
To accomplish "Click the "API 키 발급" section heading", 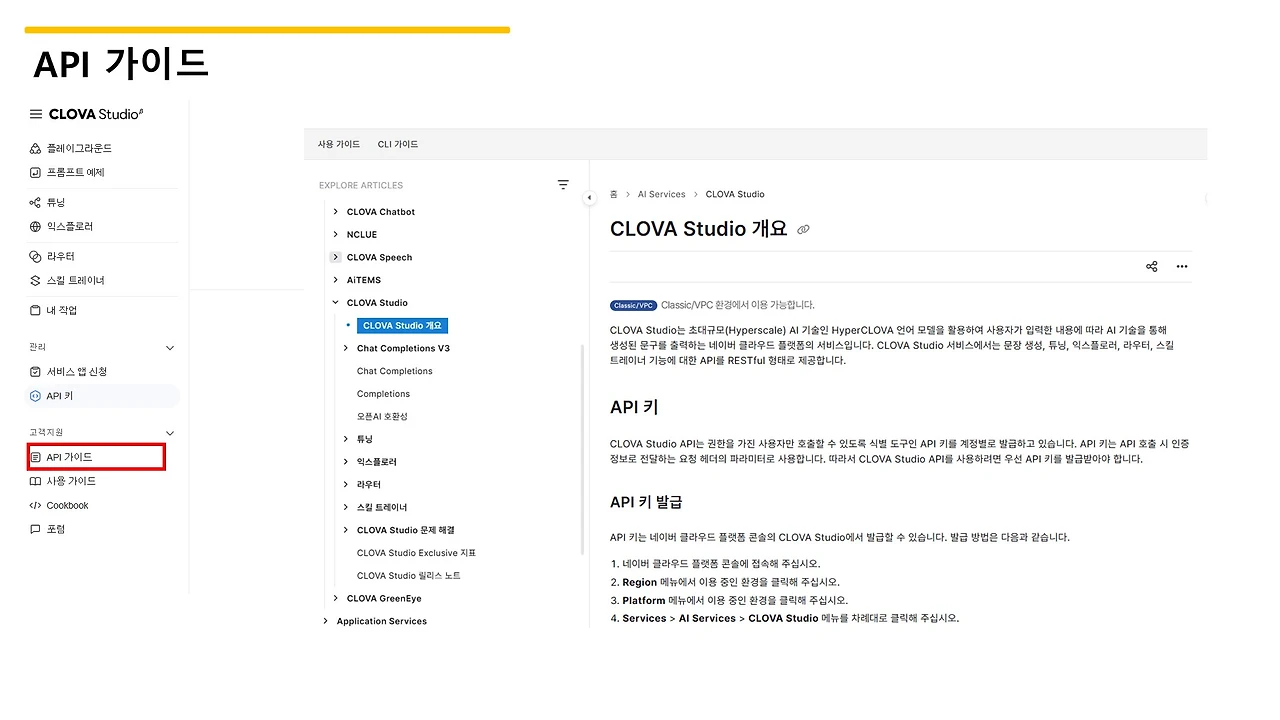I will point(646,501).
